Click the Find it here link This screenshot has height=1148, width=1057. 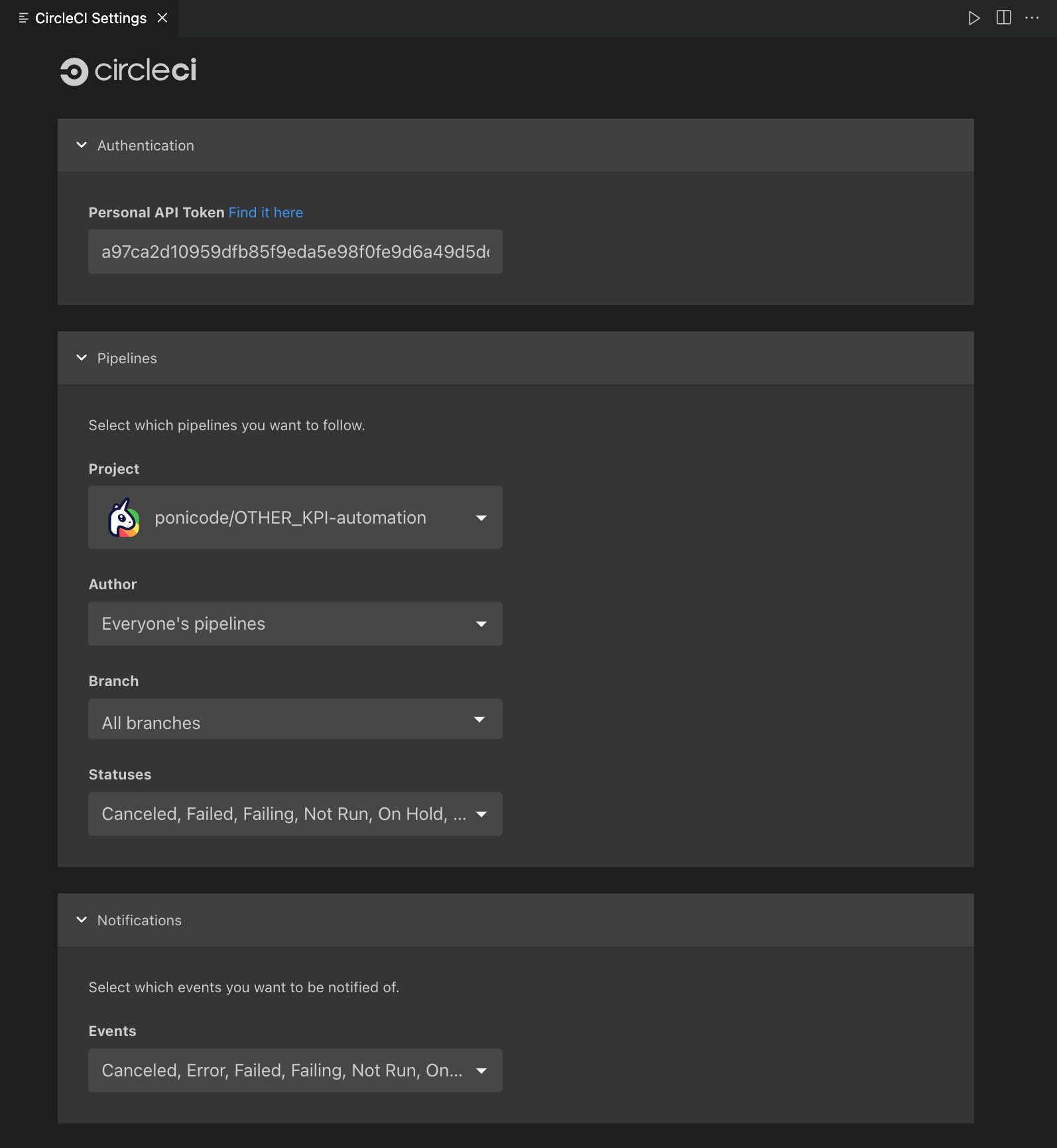(265, 212)
